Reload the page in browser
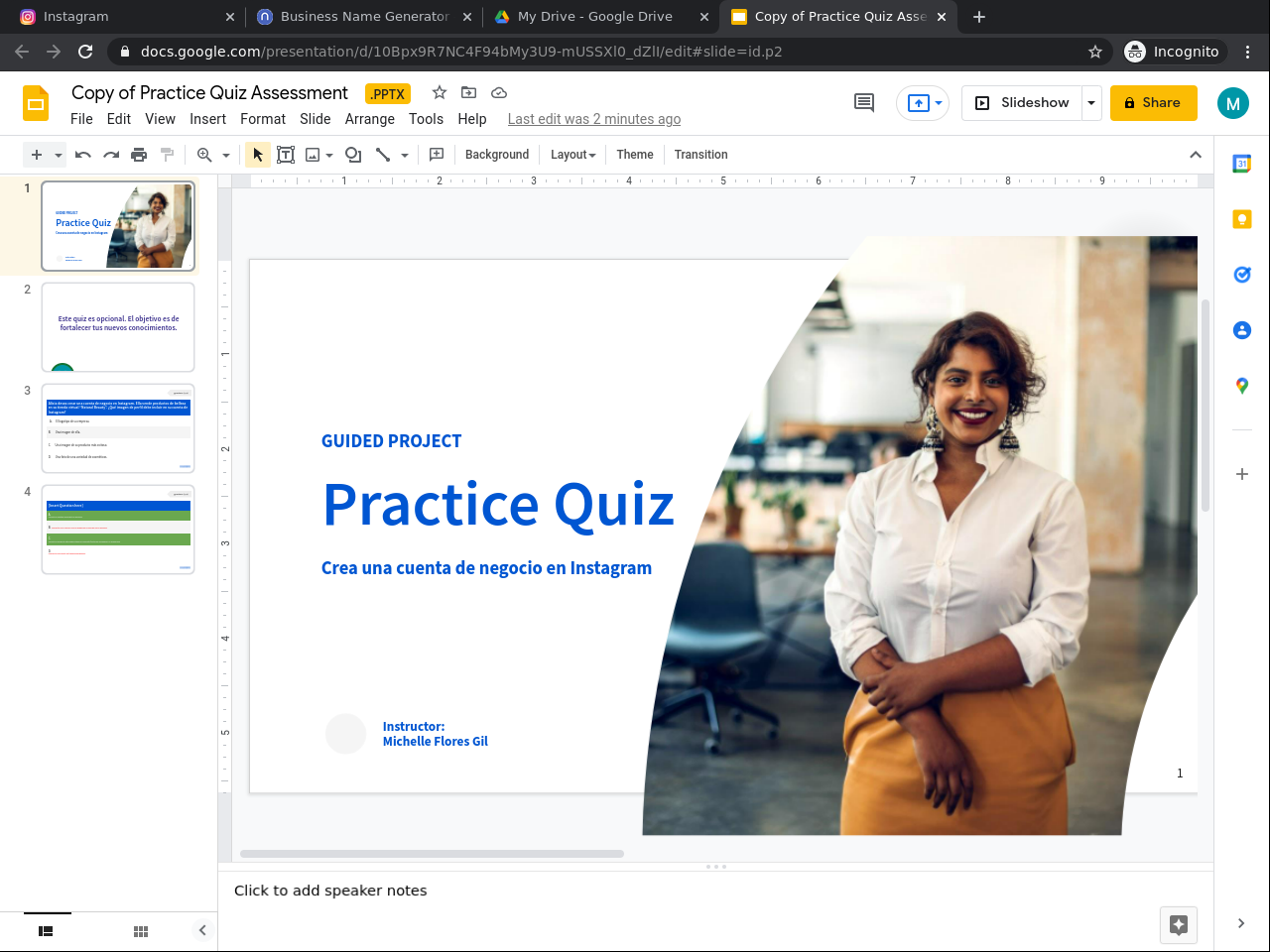This screenshot has width=1270, height=952. pos(85,52)
